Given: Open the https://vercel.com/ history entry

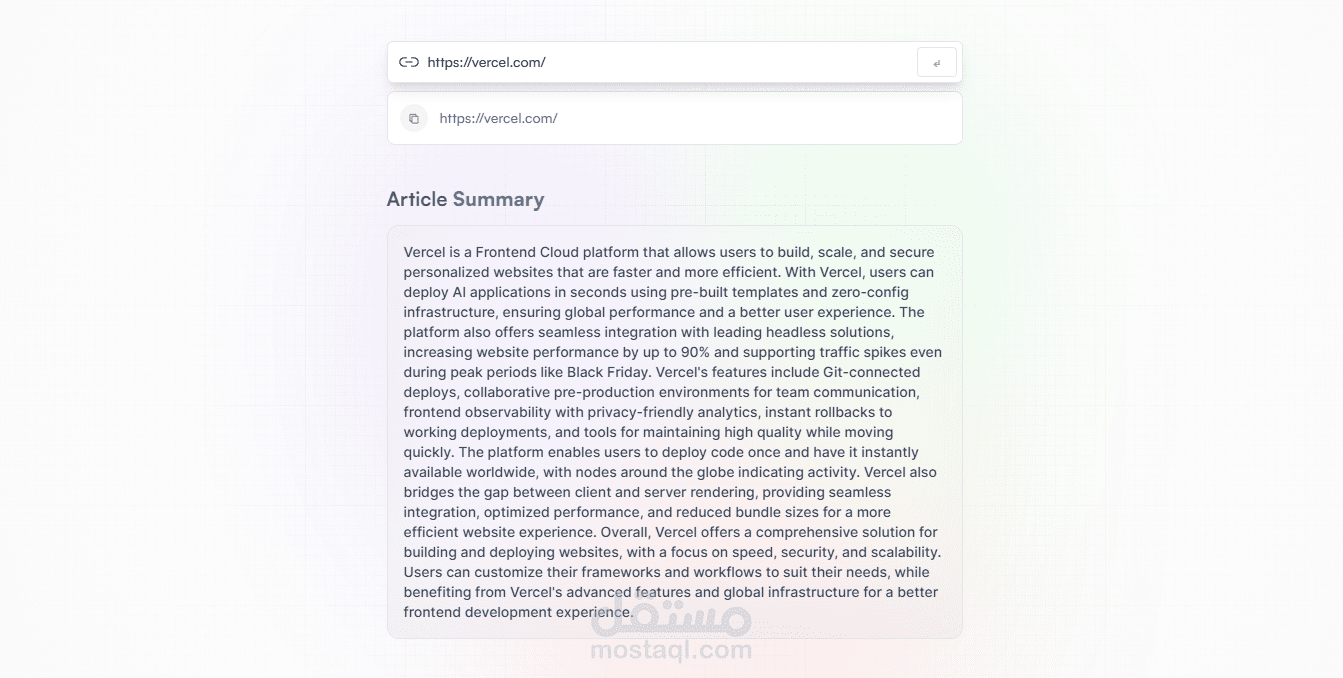Looking at the screenshot, I should coord(498,118).
